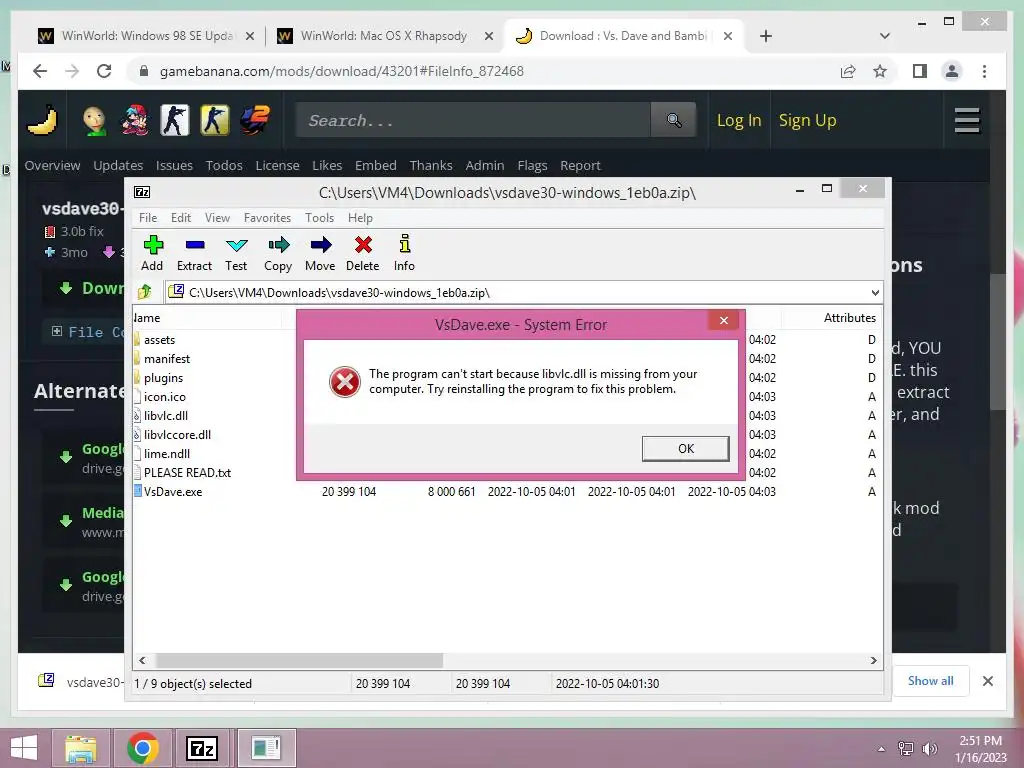Screen dimensions: 1024x768
Task: Bookmark this page with the star
Action: [880, 71]
